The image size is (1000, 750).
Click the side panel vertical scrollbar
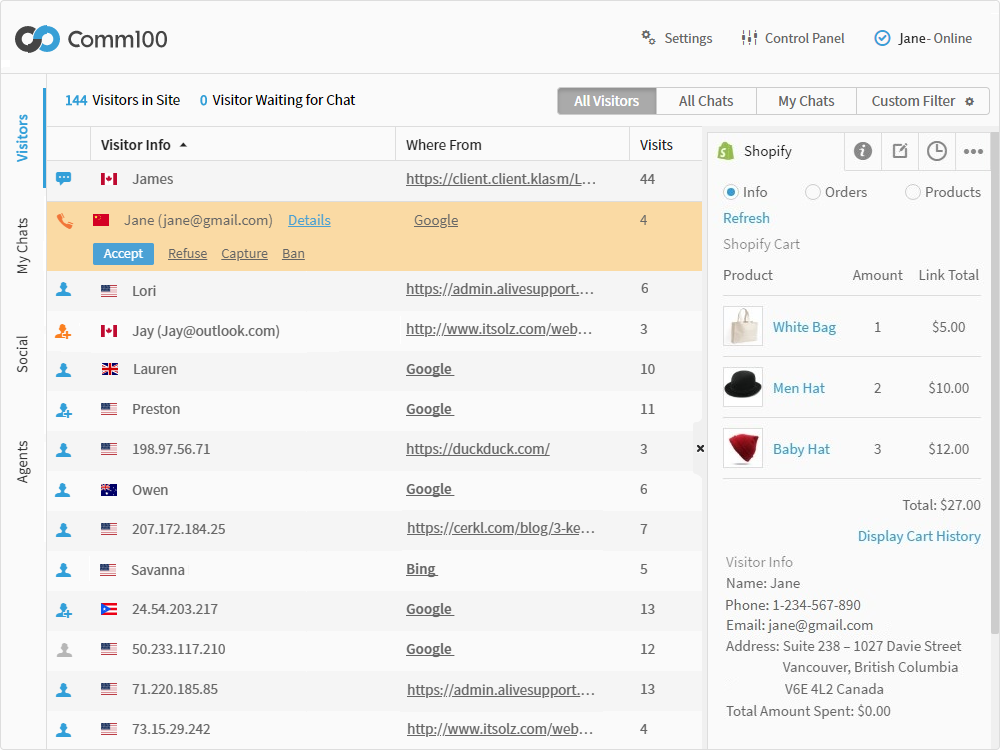(995, 383)
